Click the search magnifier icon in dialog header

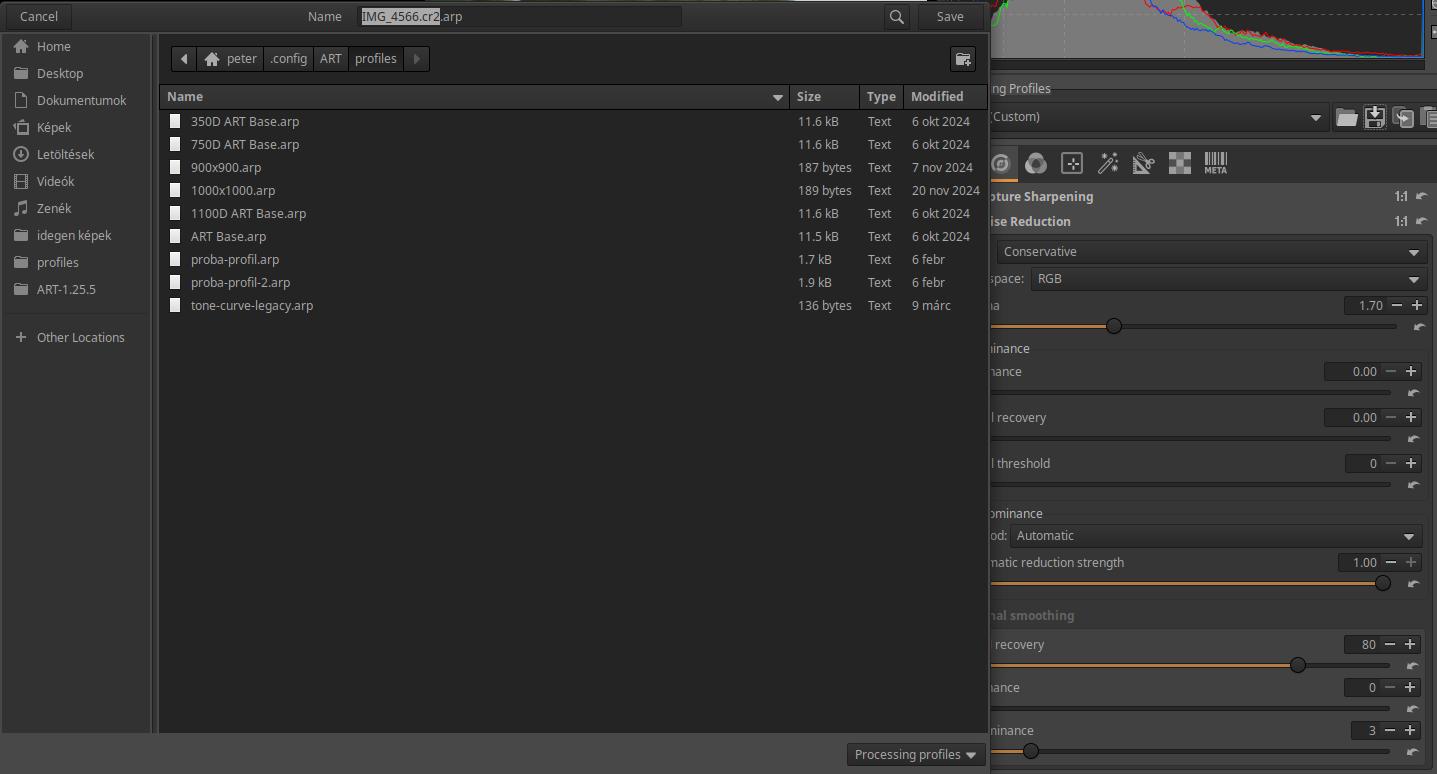897,17
